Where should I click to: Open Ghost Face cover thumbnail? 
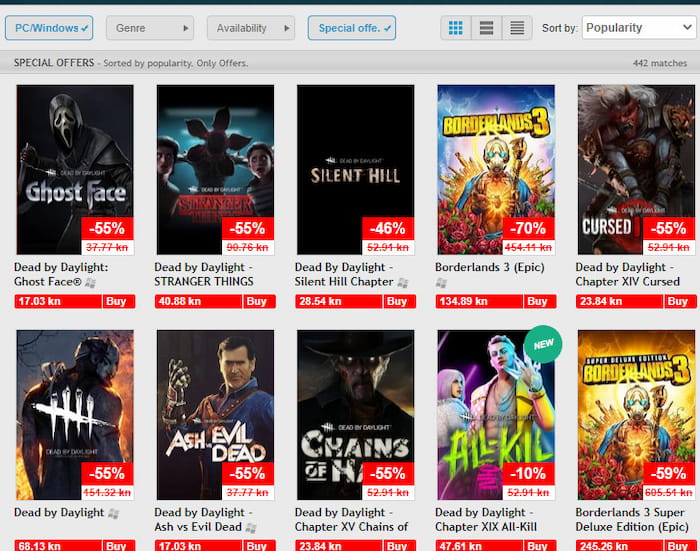point(75,170)
